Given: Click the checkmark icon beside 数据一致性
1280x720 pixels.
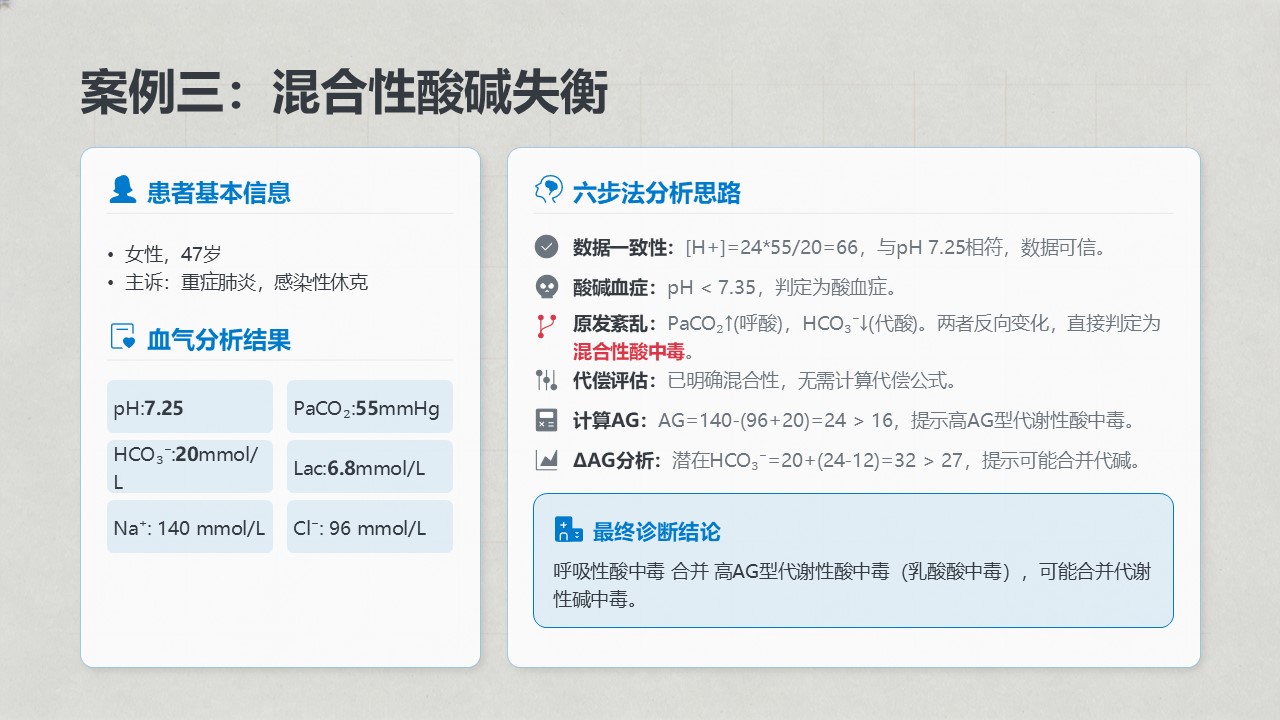Looking at the screenshot, I should pyautogui.click(x=546, y=247).
